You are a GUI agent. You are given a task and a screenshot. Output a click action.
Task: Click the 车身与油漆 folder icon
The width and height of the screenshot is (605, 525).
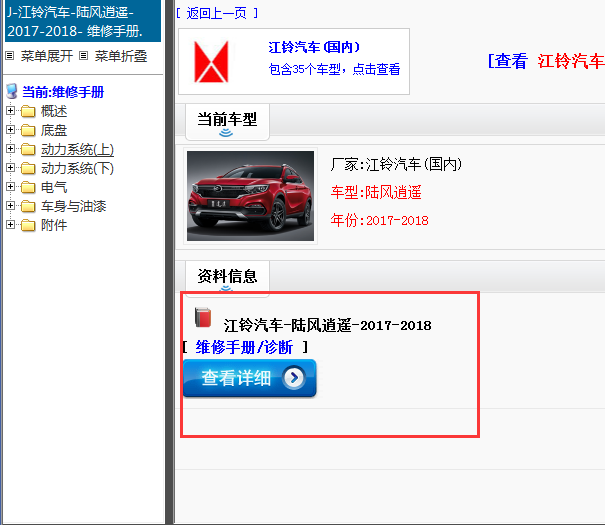(28, 206)
